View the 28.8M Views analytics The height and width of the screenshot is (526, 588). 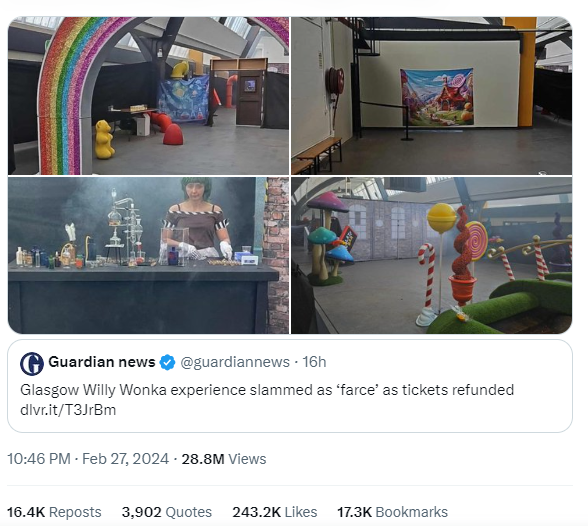224,459
